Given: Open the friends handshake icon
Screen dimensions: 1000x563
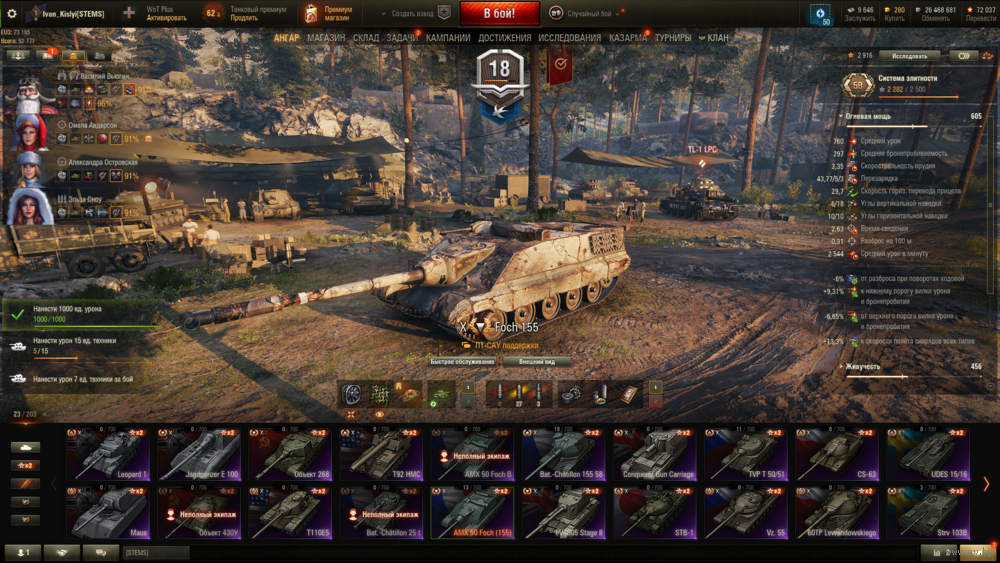Looking at the screenshot, I should (x=62, y=552).
